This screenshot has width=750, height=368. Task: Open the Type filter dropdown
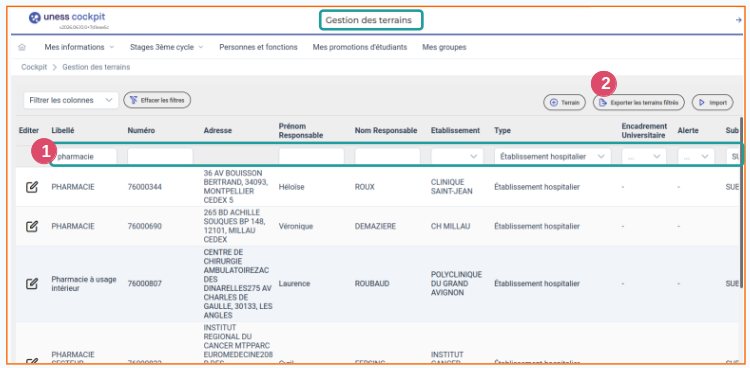[552, 156]
